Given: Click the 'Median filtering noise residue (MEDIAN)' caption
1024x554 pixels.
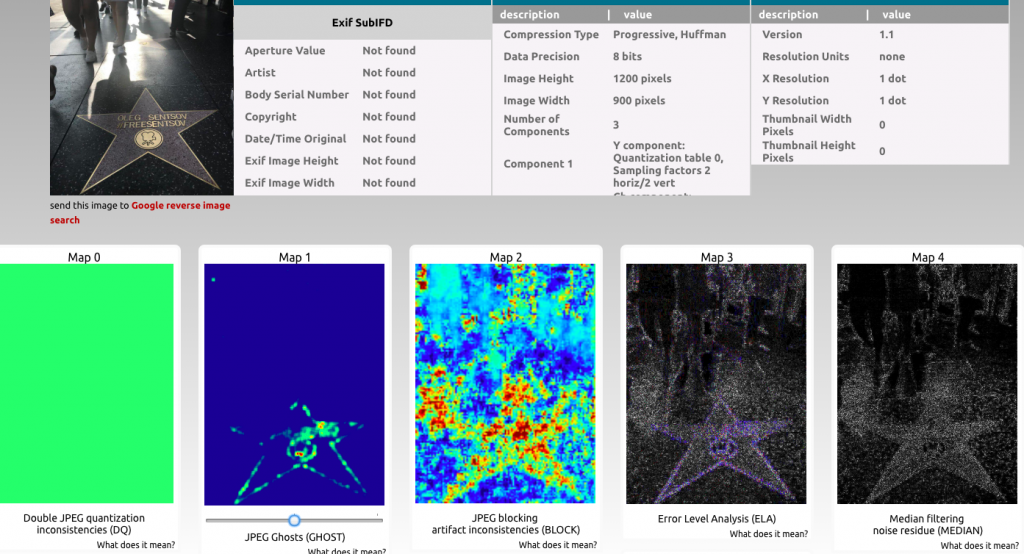Looking at the screenshot, I should pos(927,525).
